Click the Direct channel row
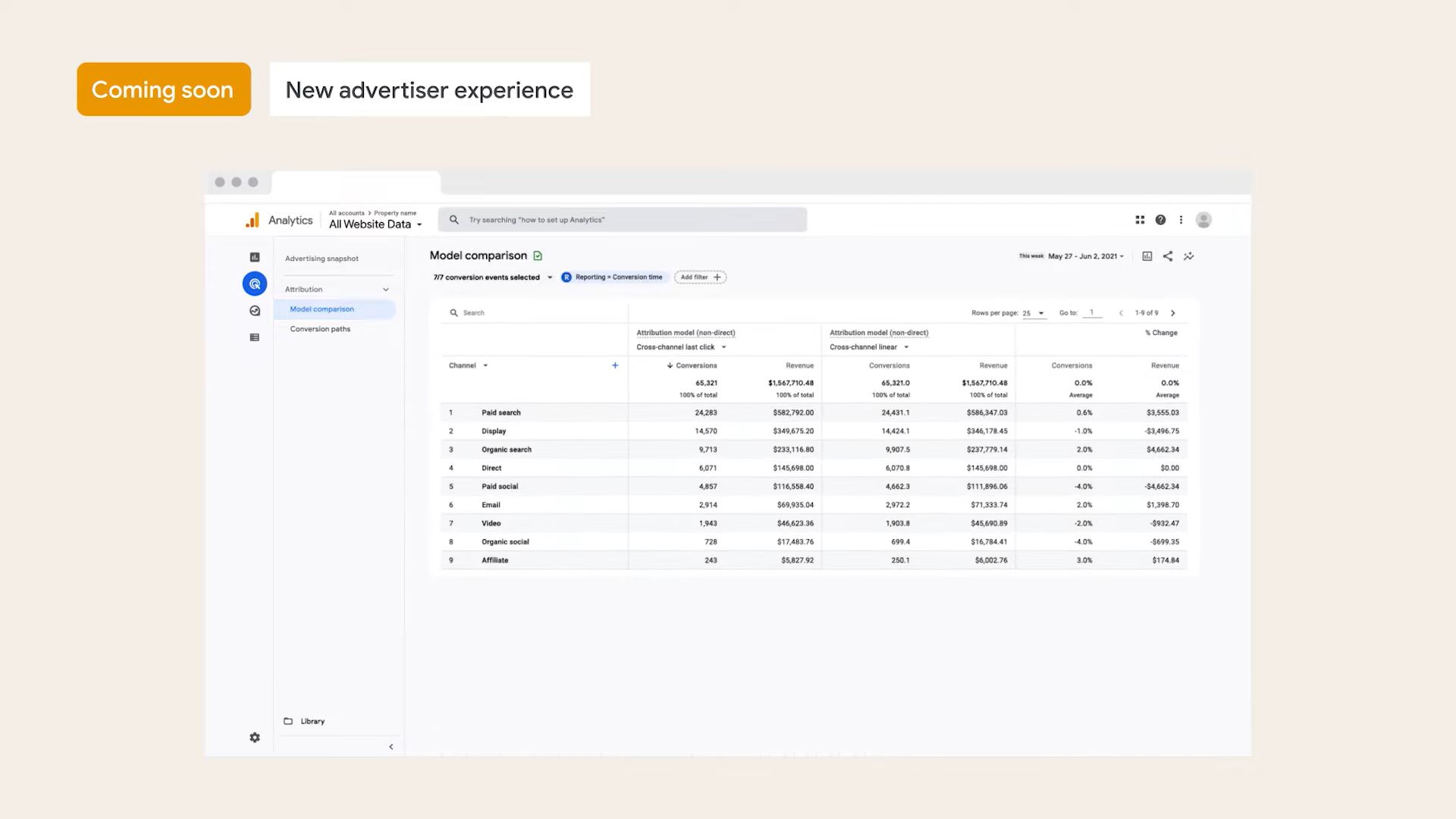Viewport: 1456px width, 819px height. click(814, 468)
